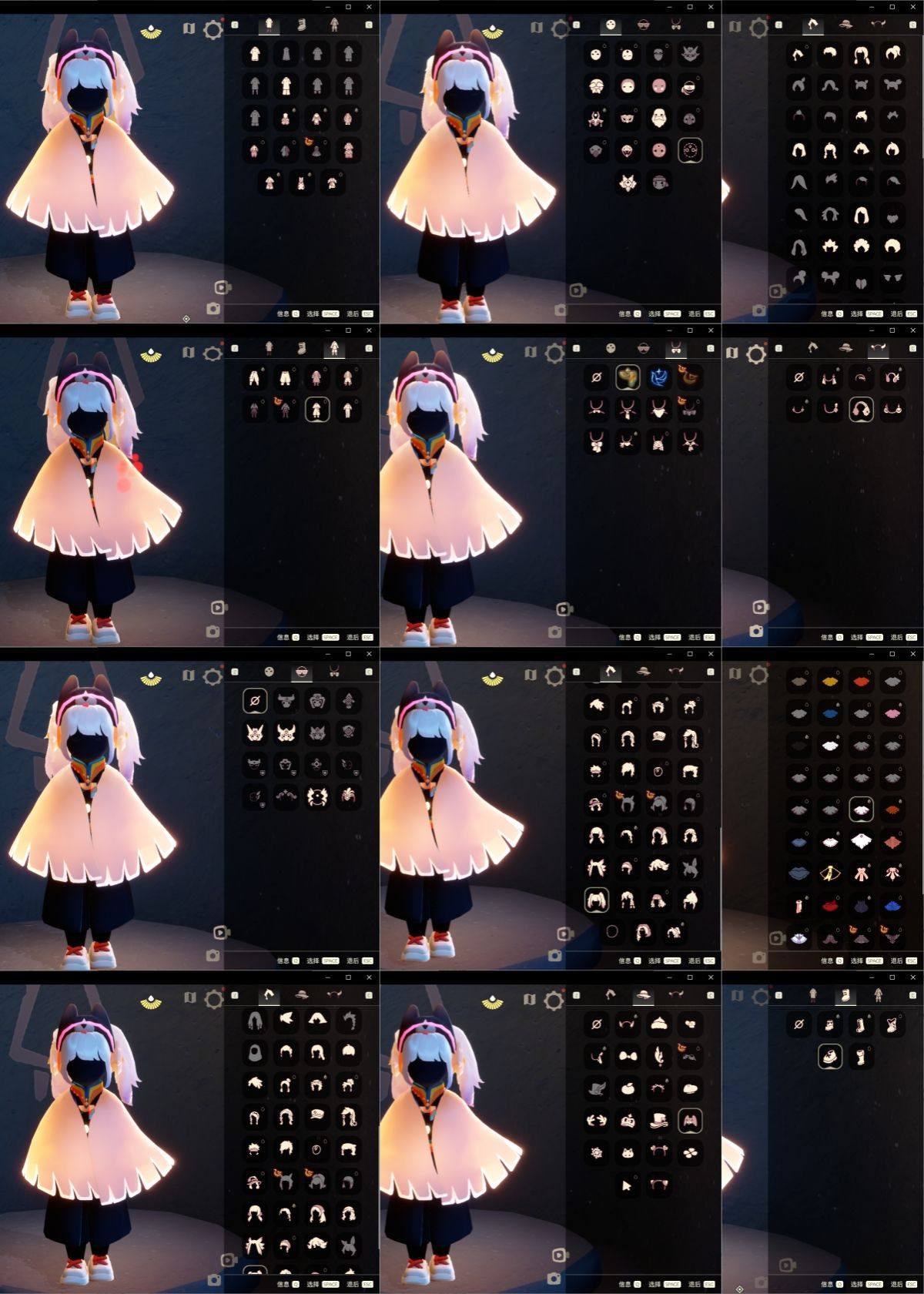Viewport: 924px width, 1294px height.
Task: Choose the grey witch hat accessory
Action: pyautogui.click(x=596, y=1088)
